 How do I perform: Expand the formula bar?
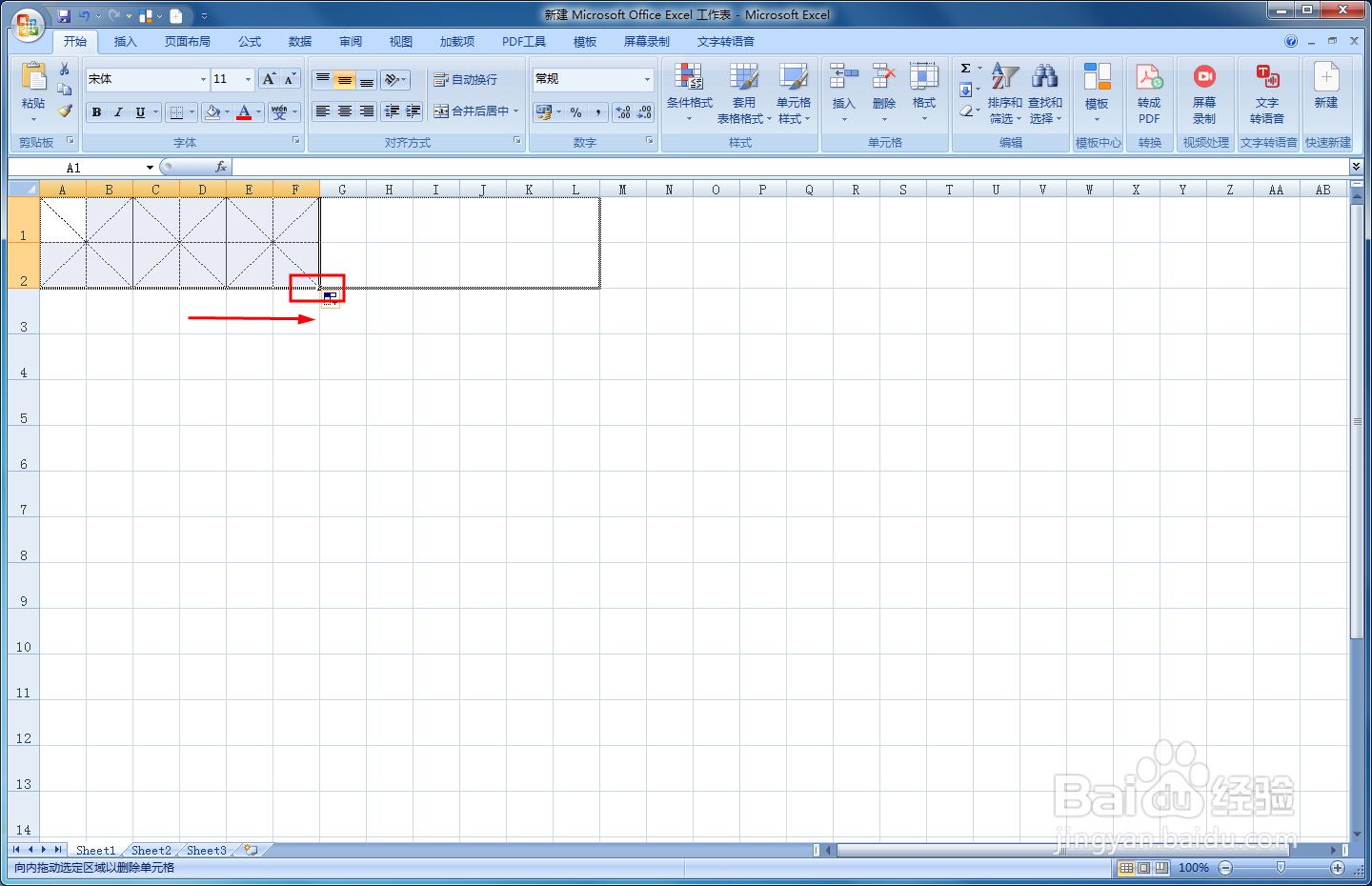[x=1356, y=167]
